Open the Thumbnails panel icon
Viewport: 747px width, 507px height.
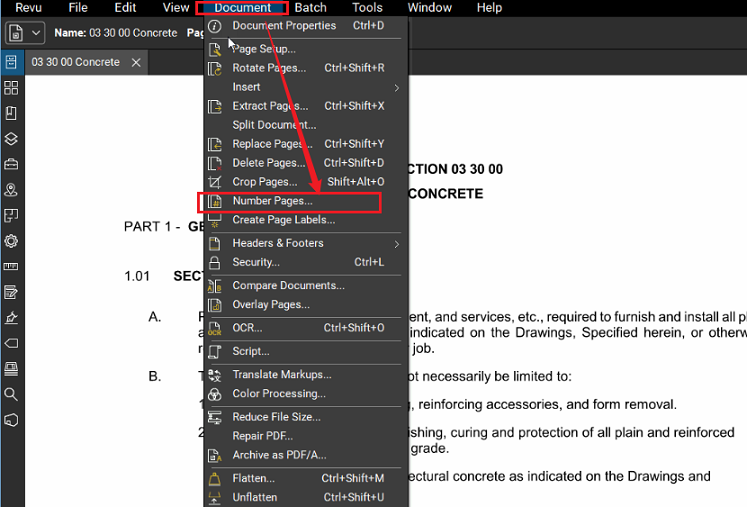pyautogui.click(x=11, y=88)
